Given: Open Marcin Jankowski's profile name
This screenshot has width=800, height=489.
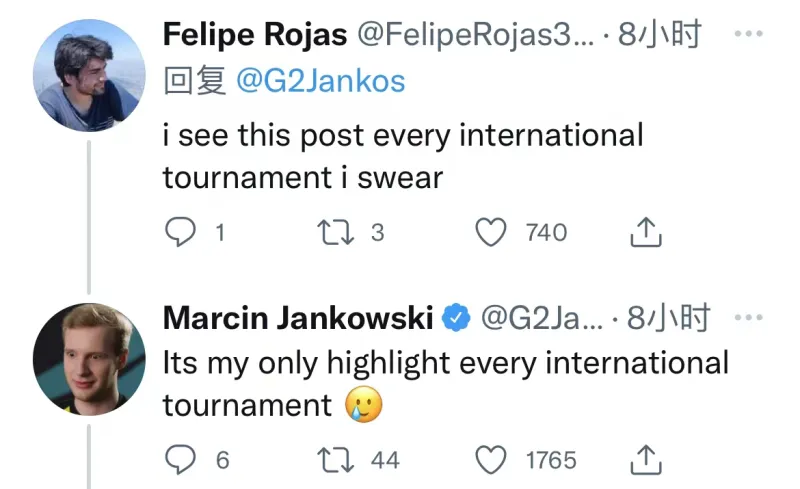Looking at the screenshot, I should [297, 319].
